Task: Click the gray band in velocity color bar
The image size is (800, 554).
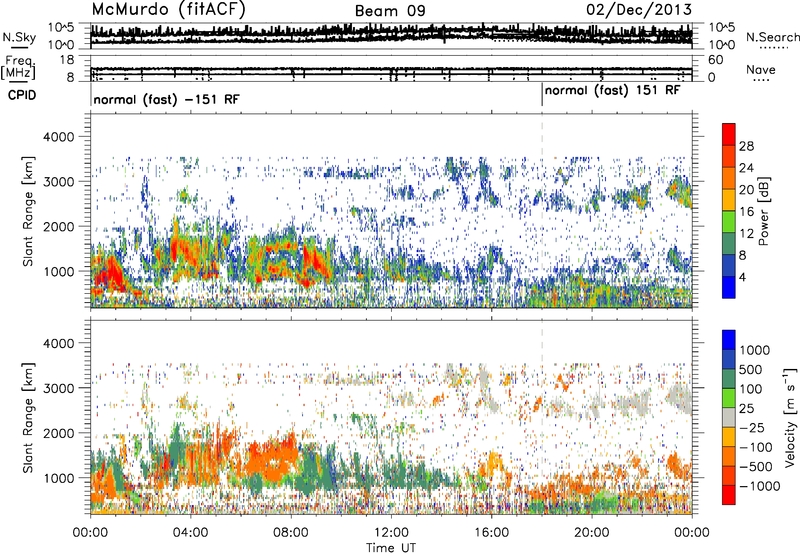Action: [729, 417]
